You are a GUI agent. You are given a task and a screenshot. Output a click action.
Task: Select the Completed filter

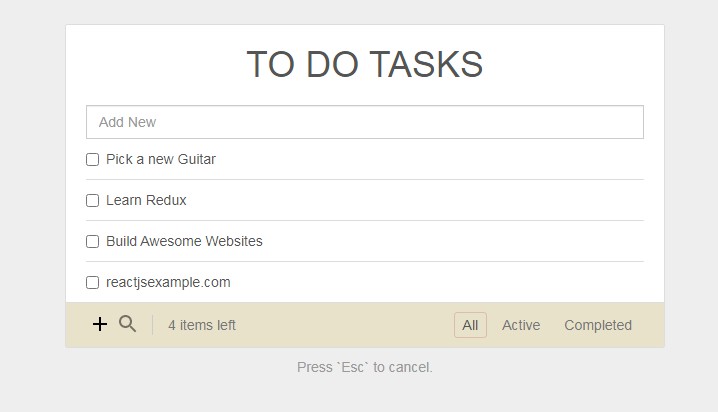tap(598, 325)
